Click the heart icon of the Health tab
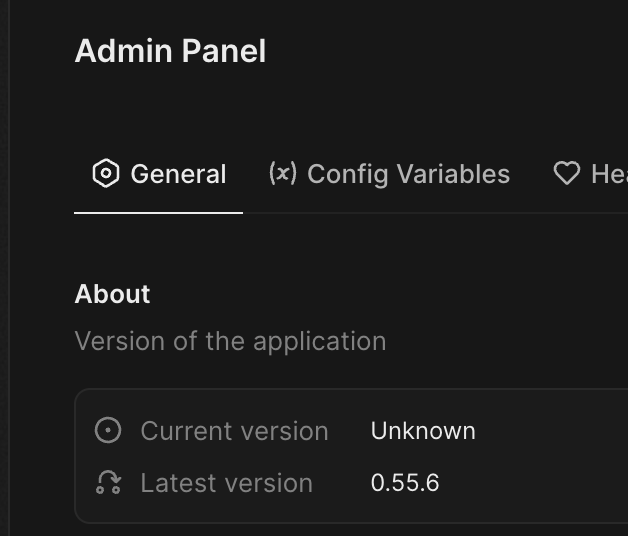This screenshot has width=628, height=536. pyautogui.click(x=567, y=173)
